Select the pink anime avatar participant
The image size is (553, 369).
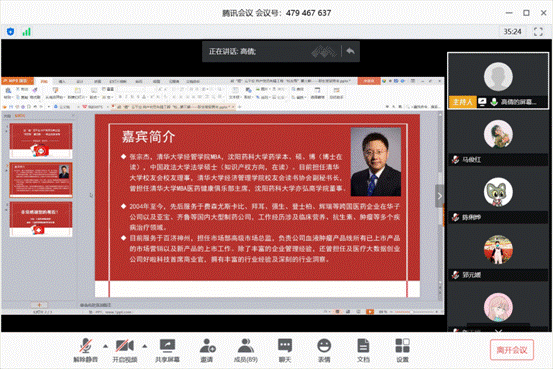point(498,307)
